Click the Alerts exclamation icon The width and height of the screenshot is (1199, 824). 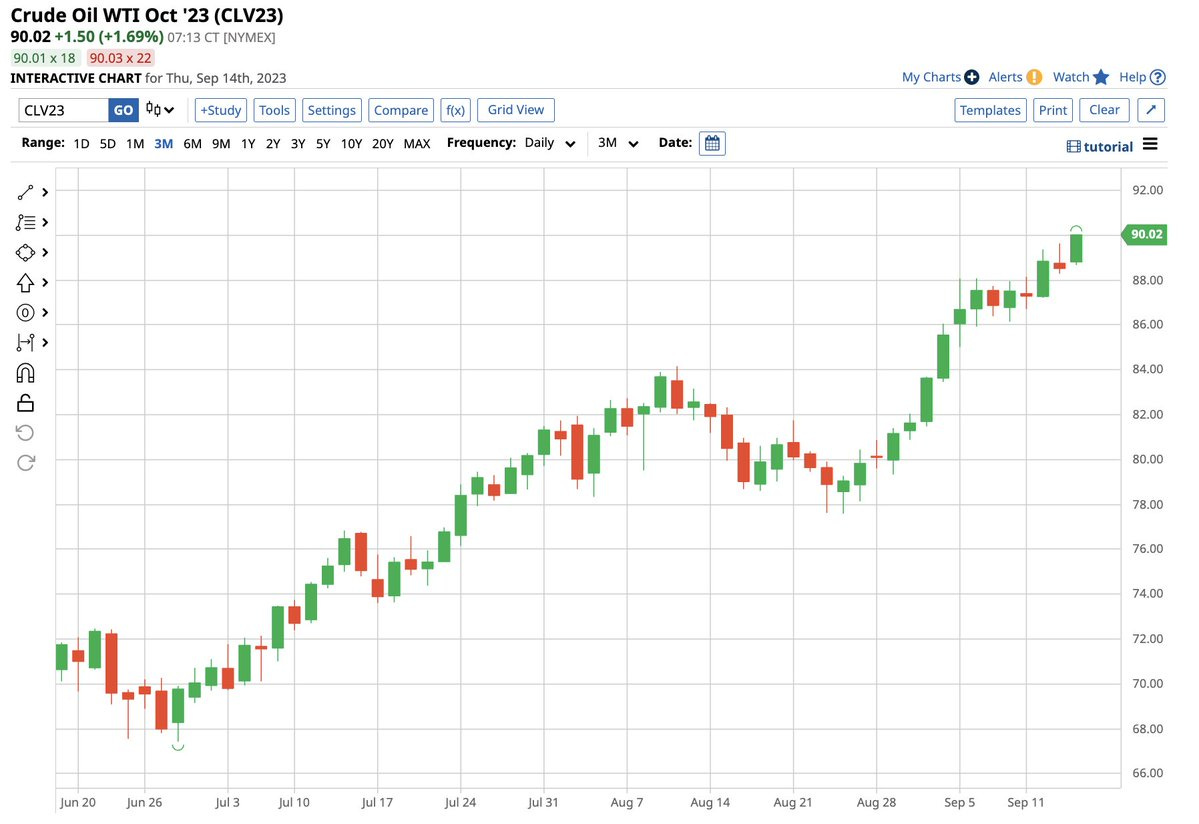(1034, 77)
